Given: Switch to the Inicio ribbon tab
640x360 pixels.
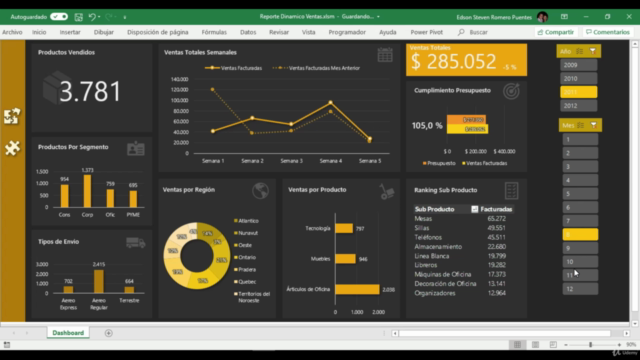Looking at the screenshot, I should coord(39,32).
